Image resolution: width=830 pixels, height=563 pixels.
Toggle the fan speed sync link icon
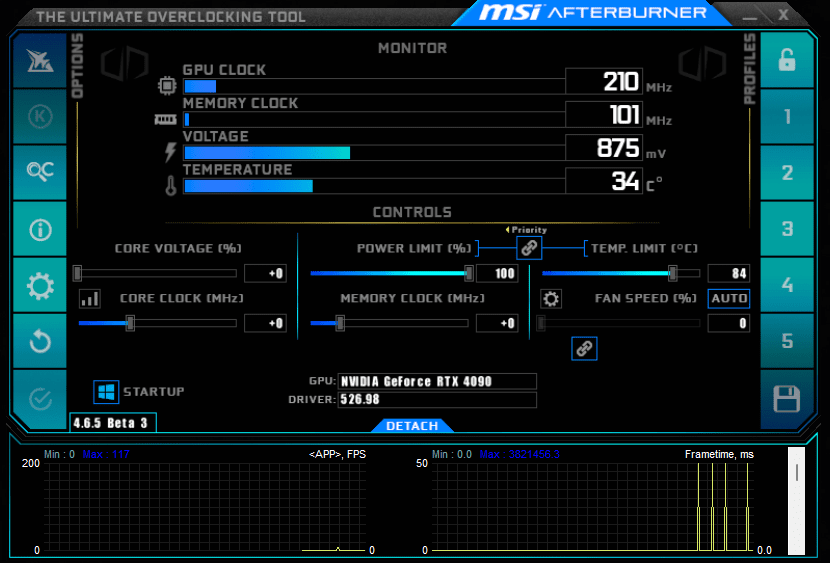584,349
